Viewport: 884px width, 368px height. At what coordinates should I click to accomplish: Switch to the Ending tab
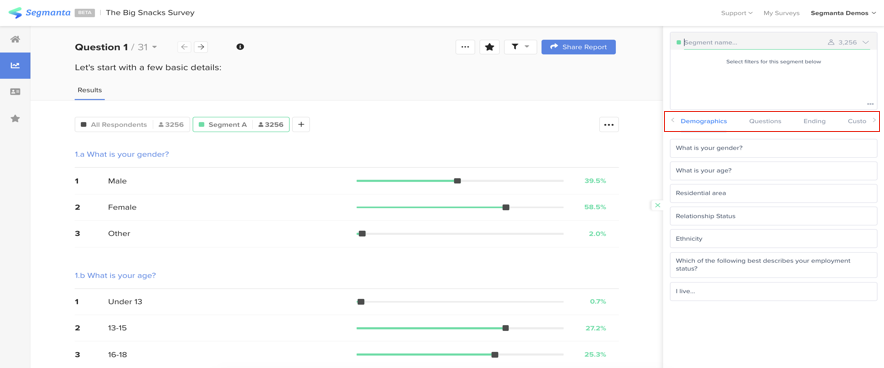815,121
